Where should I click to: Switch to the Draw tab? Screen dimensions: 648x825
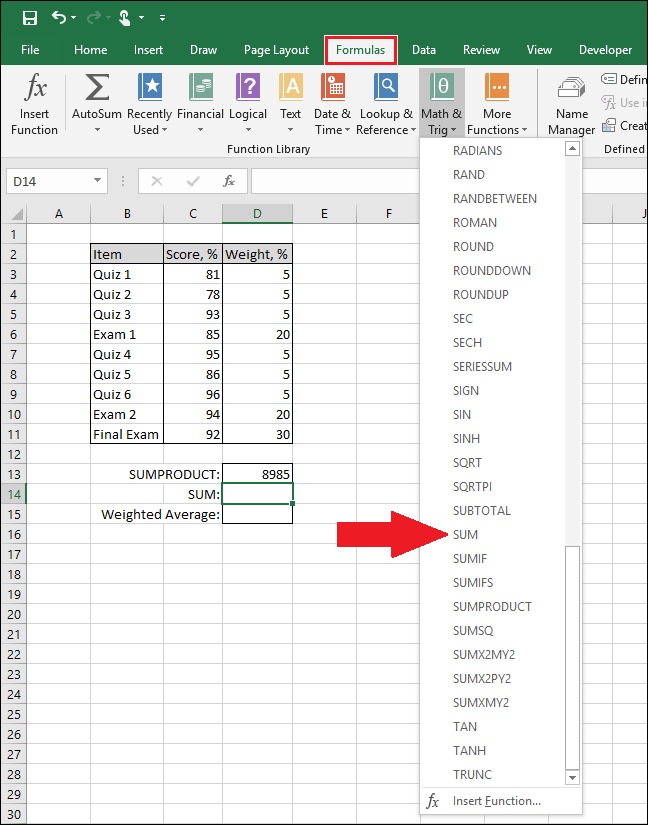(204, 50)
